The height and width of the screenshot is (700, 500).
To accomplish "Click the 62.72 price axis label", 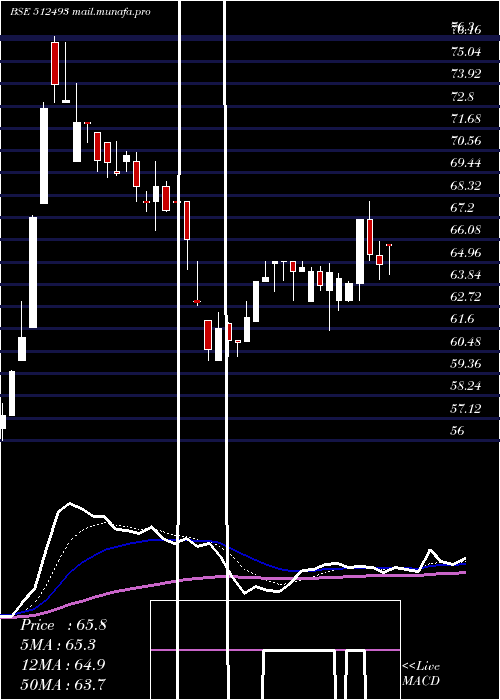I will pos(466,297).
